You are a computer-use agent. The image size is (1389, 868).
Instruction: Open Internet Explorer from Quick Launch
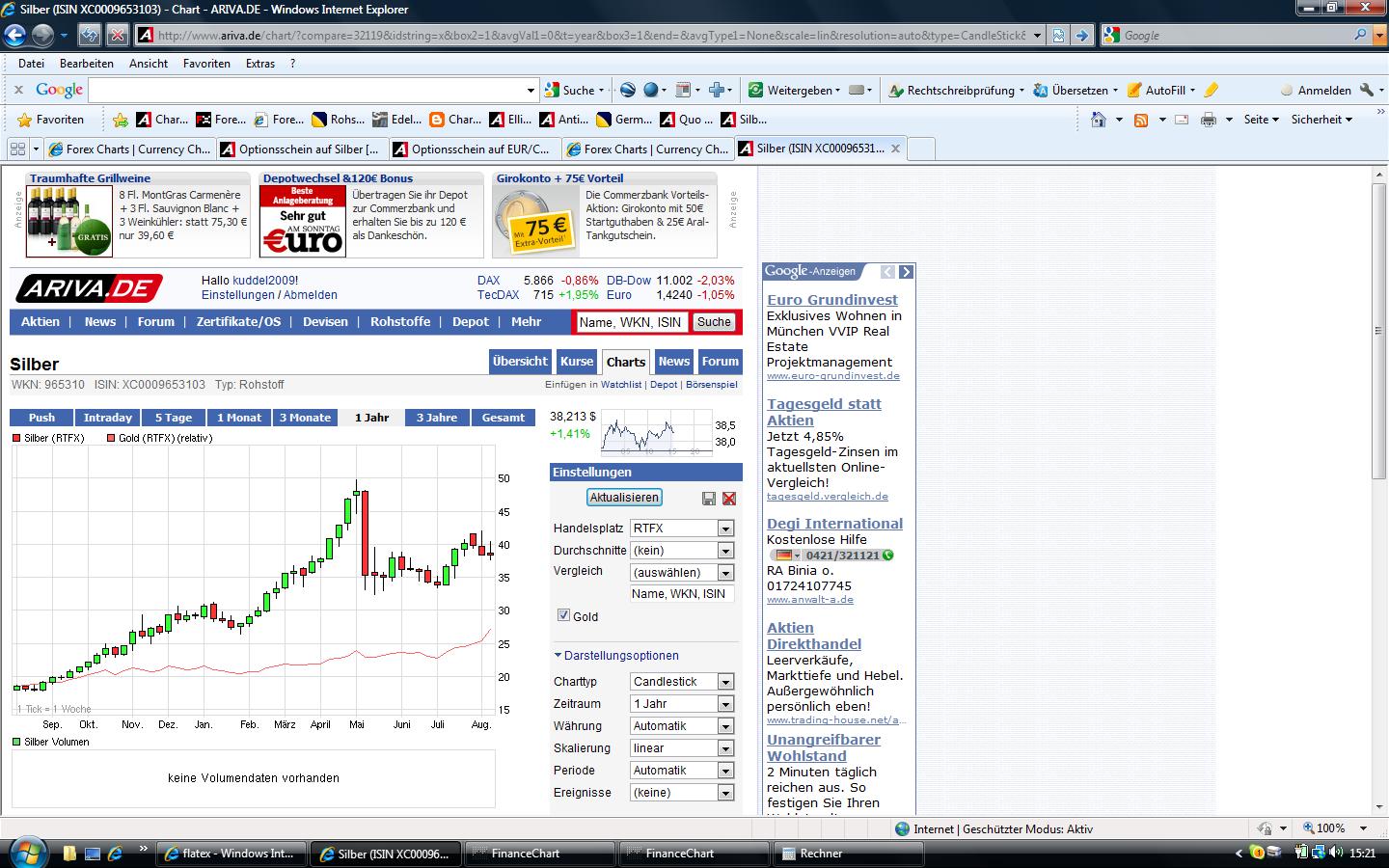click(x=115, y=854)
